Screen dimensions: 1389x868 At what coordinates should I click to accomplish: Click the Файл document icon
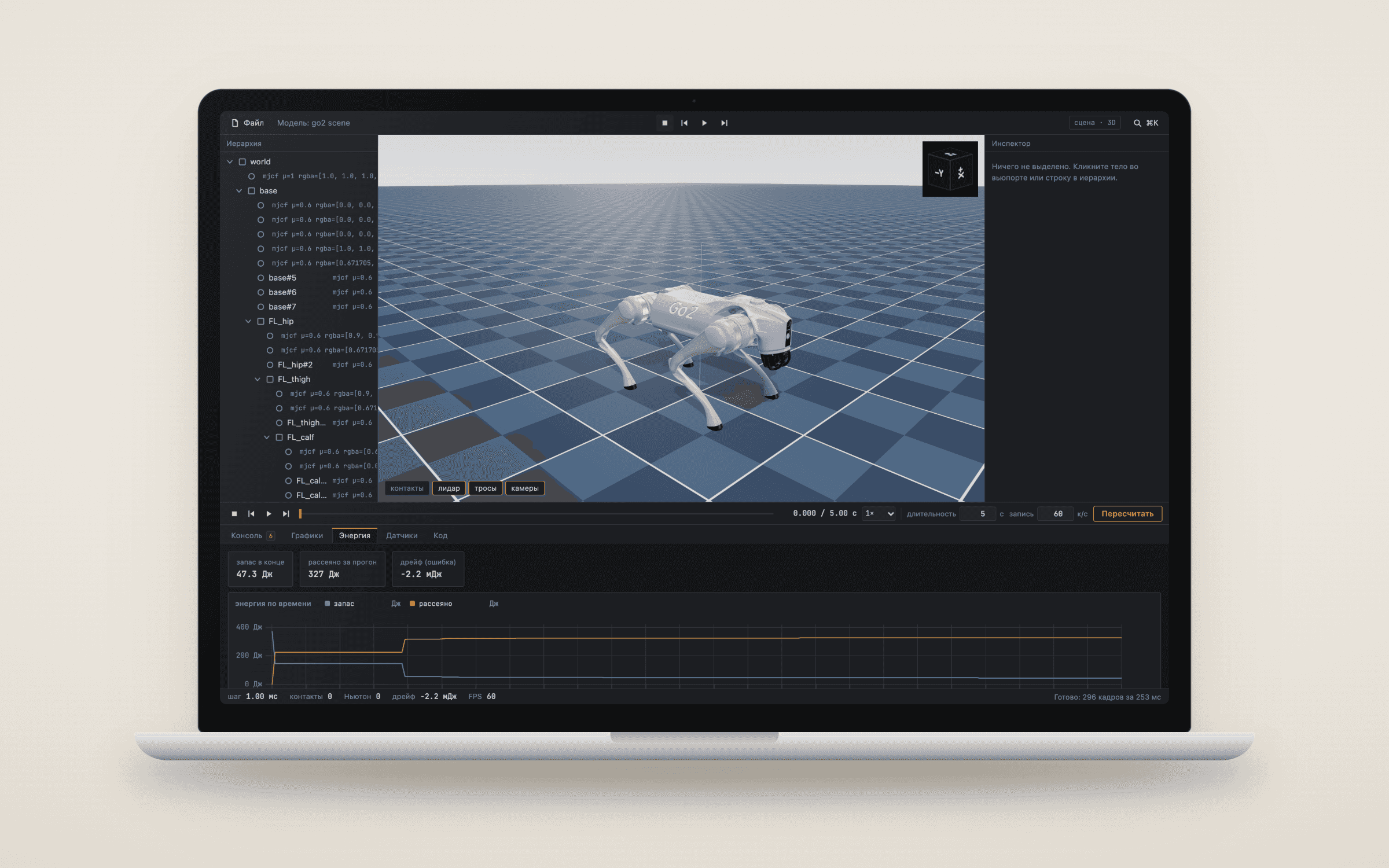click(x=235, y=123)
